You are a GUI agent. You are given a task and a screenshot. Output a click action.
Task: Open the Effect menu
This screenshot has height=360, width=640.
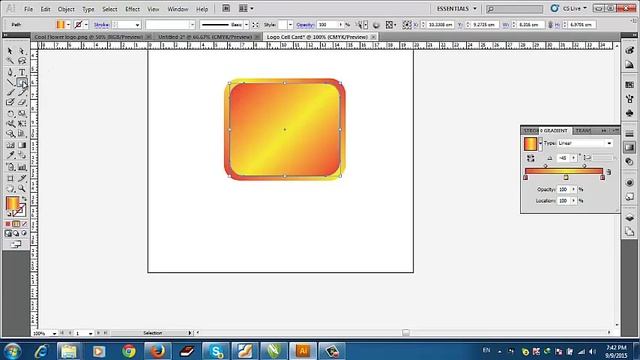(x=132, y=9)
